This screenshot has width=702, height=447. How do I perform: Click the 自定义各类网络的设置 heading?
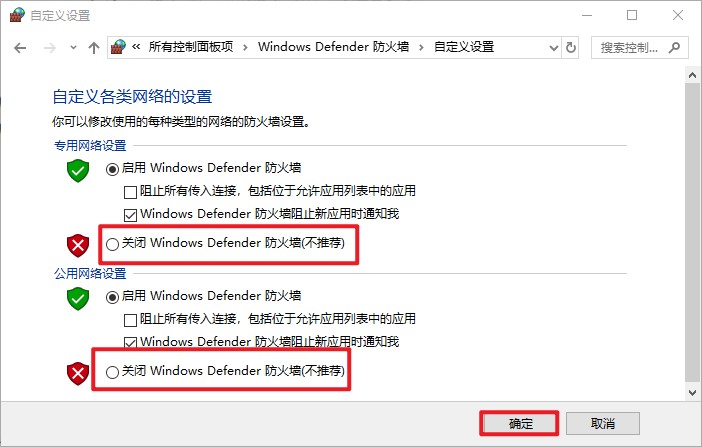coord(132,97)
